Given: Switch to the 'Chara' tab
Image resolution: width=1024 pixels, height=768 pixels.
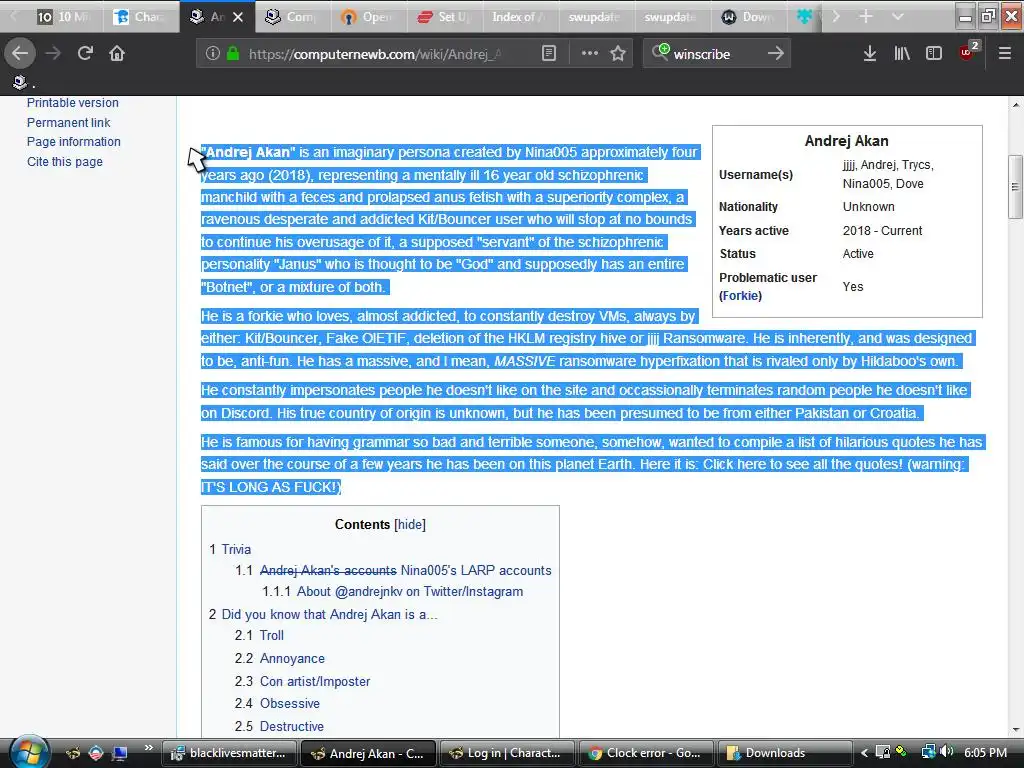Looking at the screenshot, I should [x=139, y=17].
